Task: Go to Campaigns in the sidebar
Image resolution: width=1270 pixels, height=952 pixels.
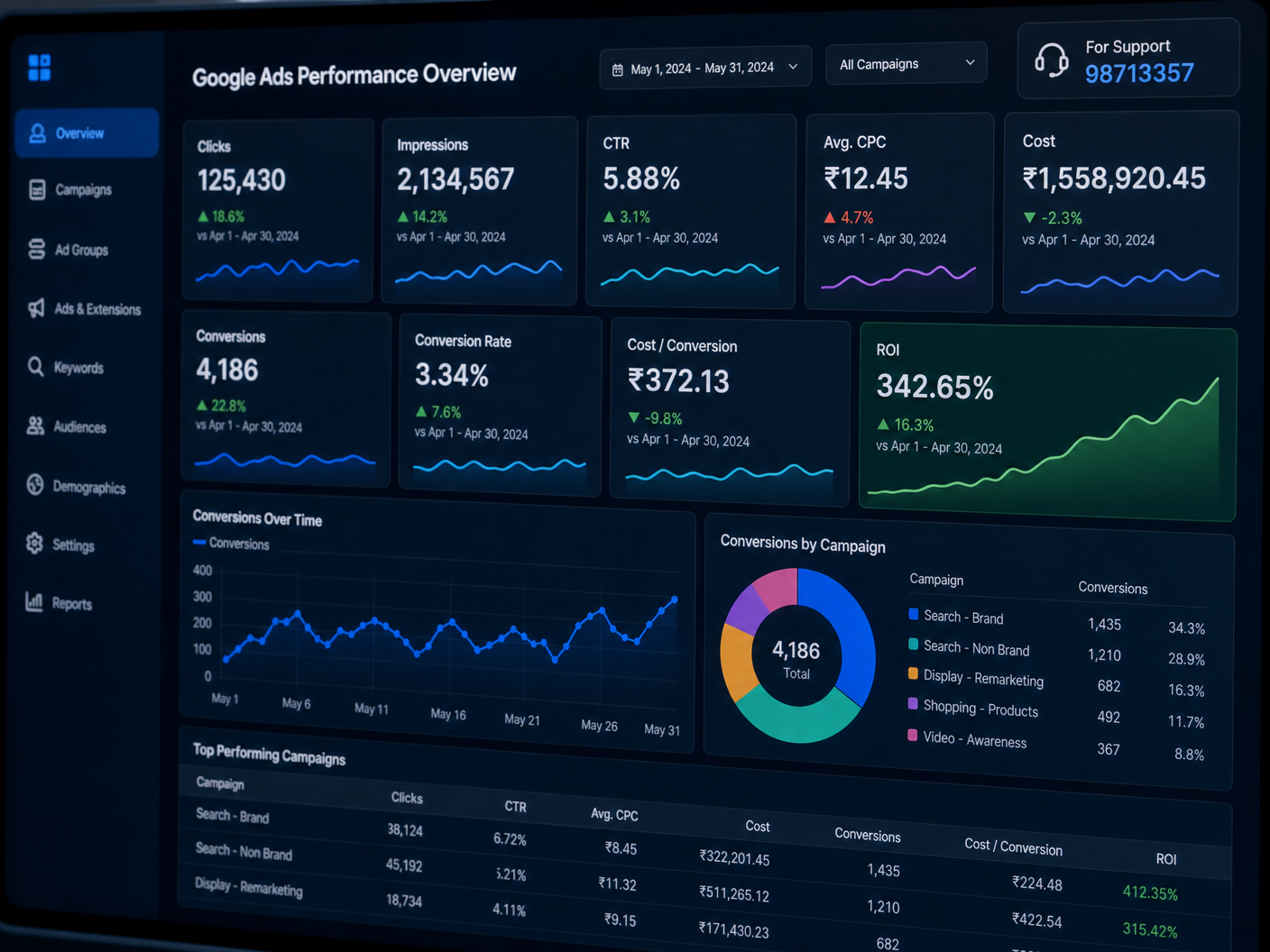Action: 84,189
